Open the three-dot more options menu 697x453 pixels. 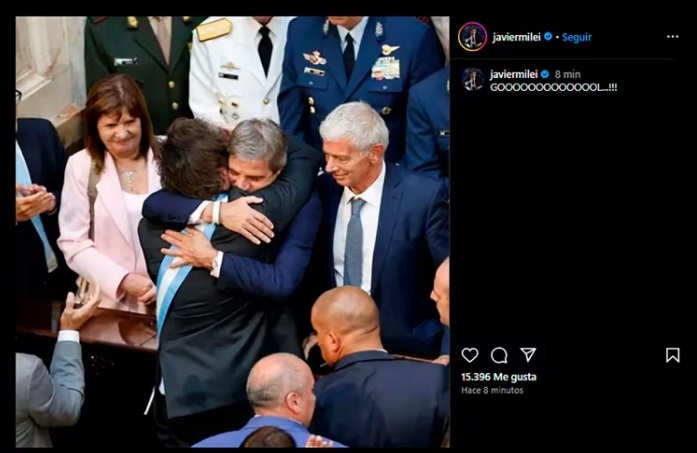(673, 36)
